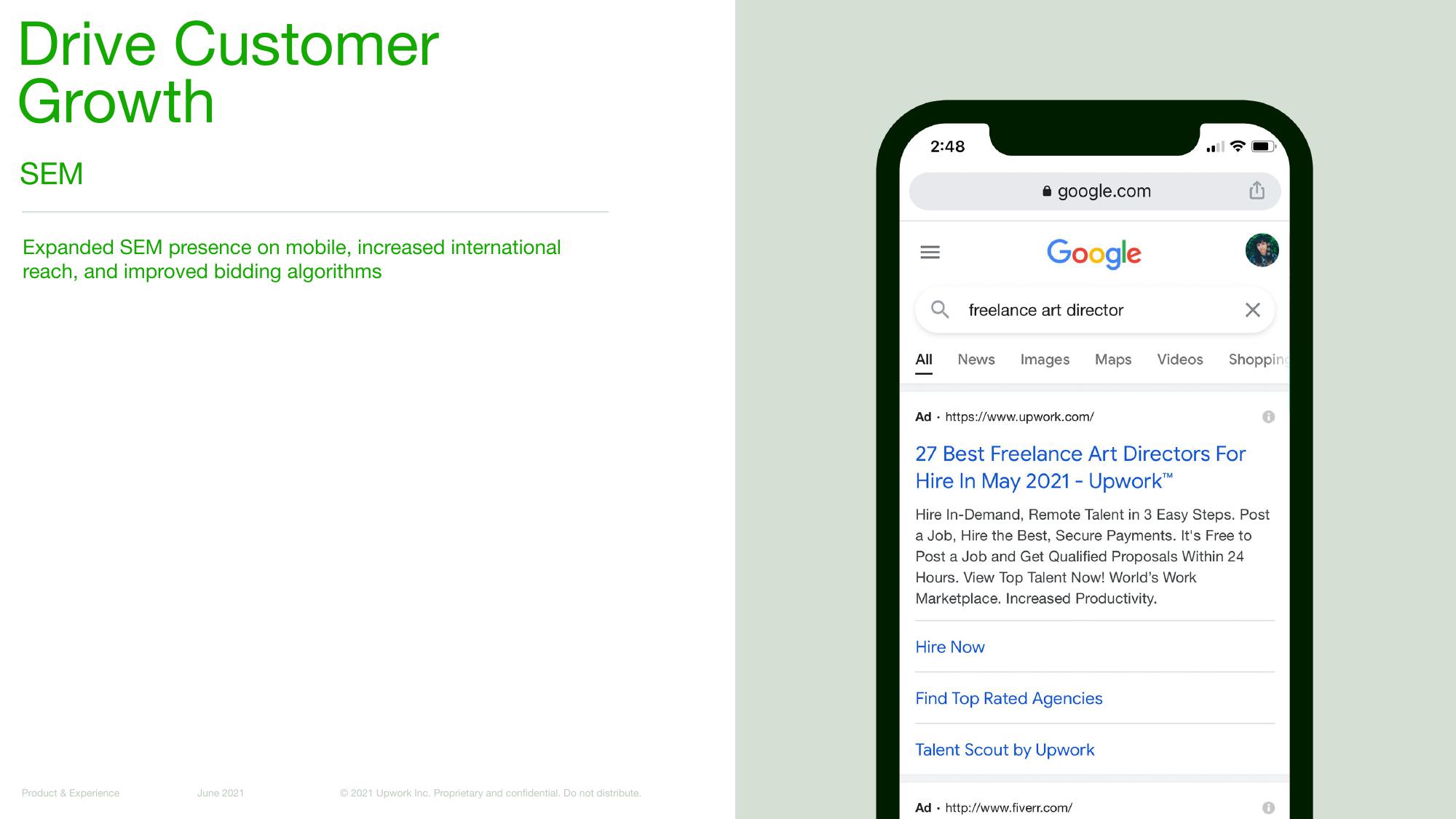Click the Google Search magnifying glass icon
The width and height of the screenshot is (1456, 819).
click(941, 310)
